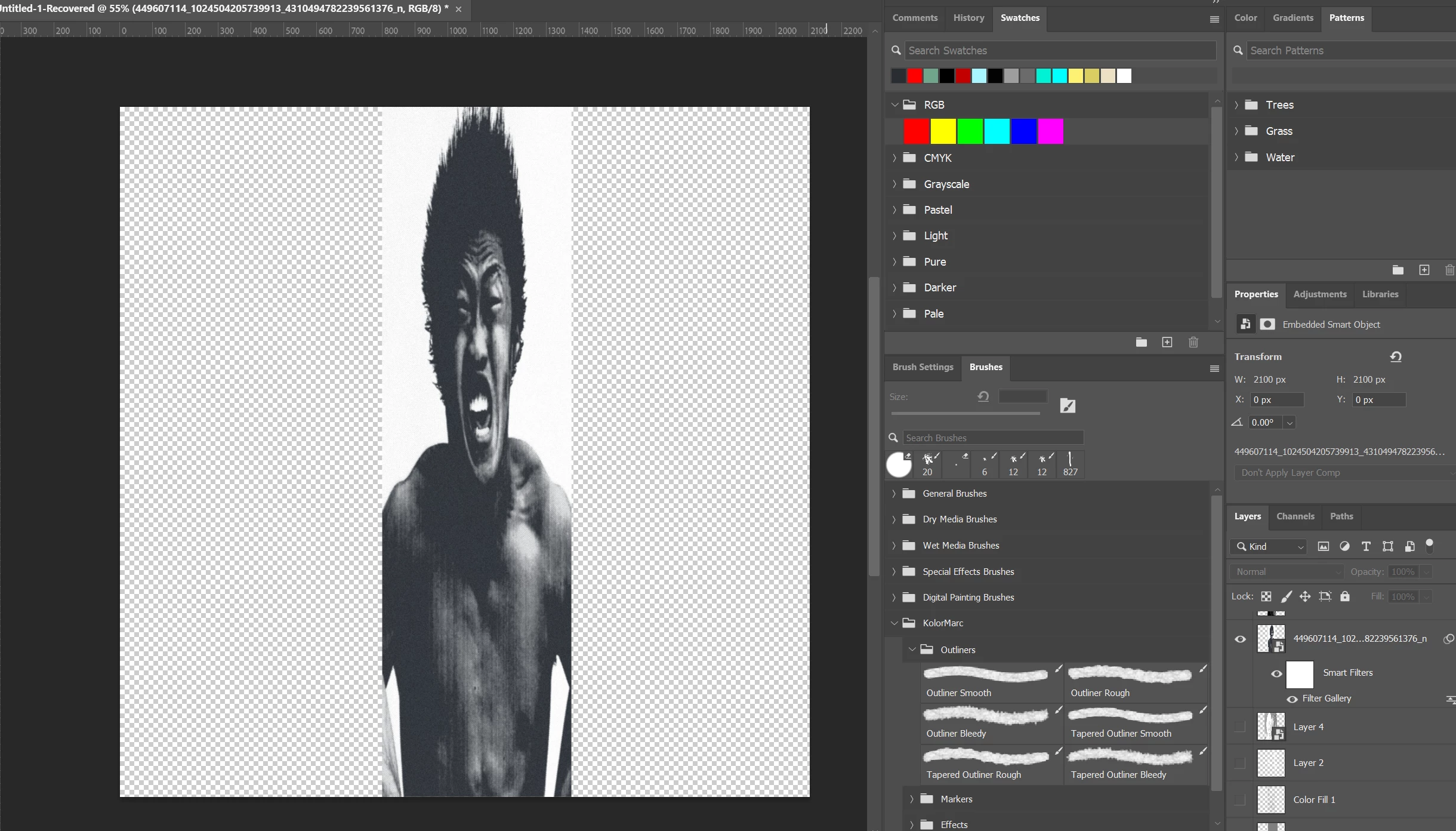Click the filter for adjustment layers icon
The height and width of the screenshot is (831, 1456).
[1344, 546]
